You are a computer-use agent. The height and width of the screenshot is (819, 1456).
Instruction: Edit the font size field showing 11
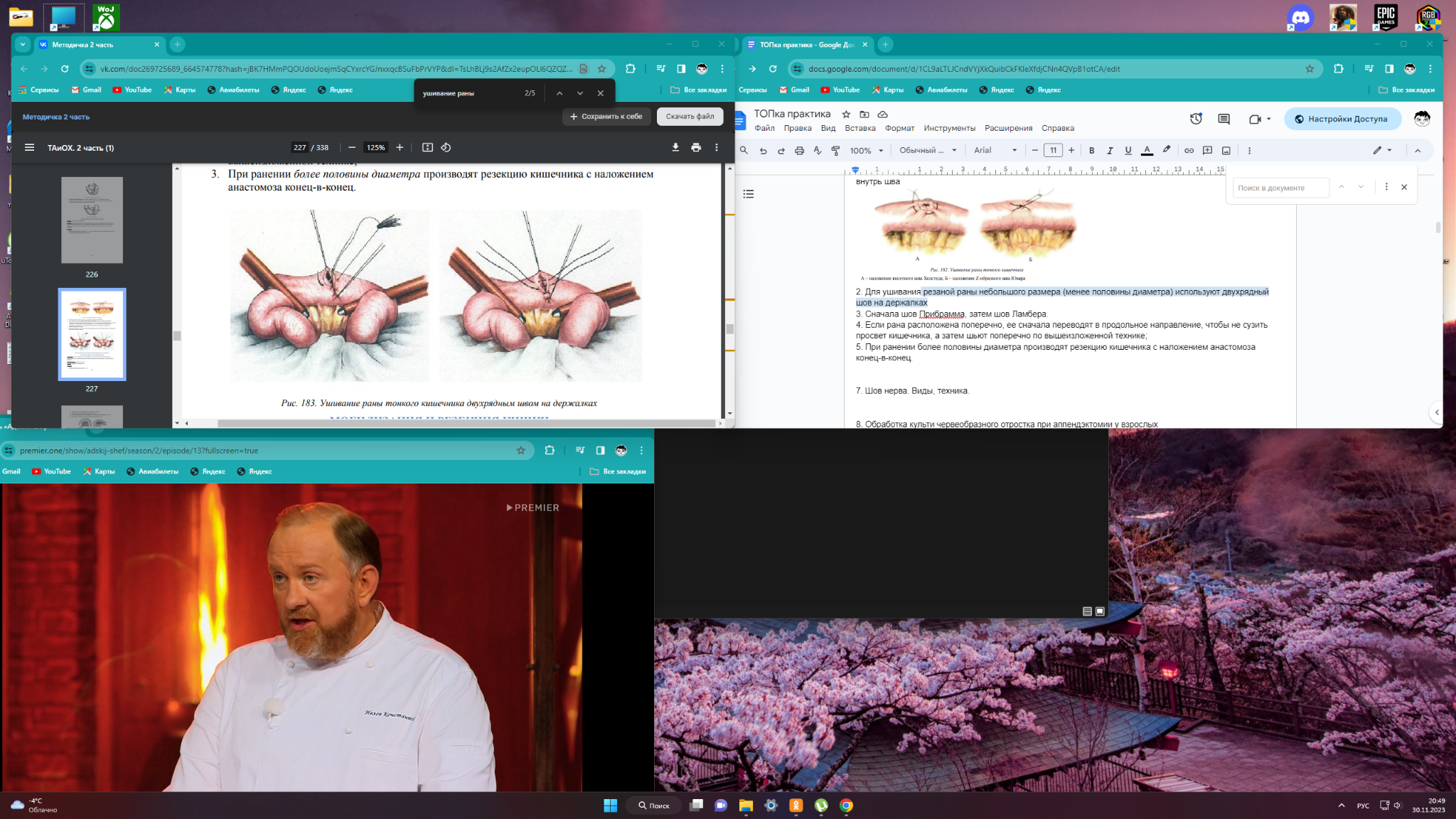[x=1053, y=150]
